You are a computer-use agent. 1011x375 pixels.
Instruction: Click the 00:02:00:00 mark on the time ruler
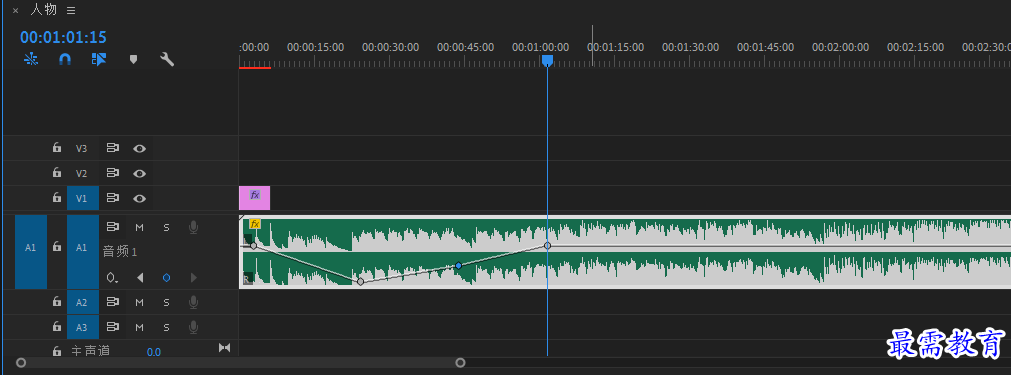point(840,47)
